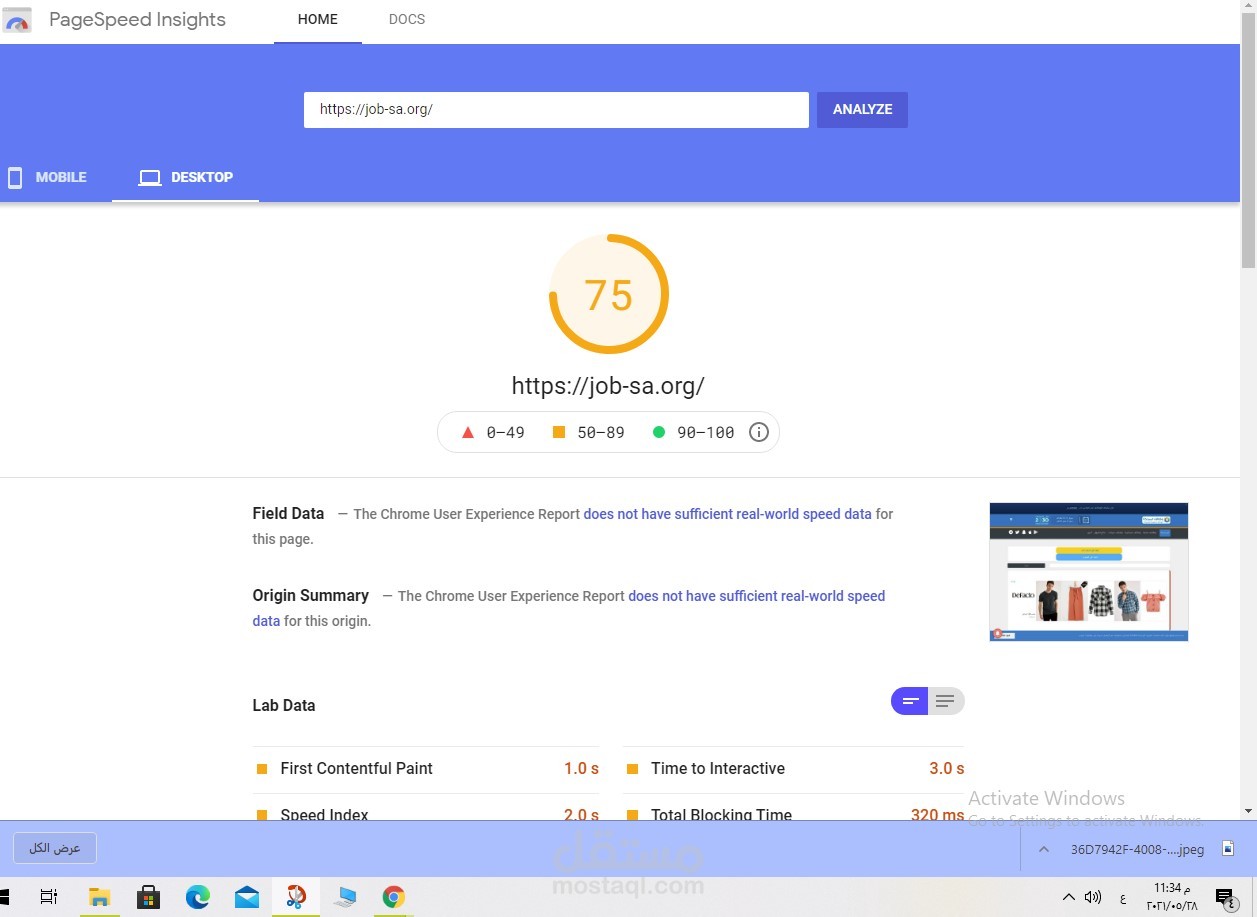Image resolution: width=1257 pixels, height=917 pixels.
Task: Click the URL input field containing job-sa.org
Action: click(556, 110)
